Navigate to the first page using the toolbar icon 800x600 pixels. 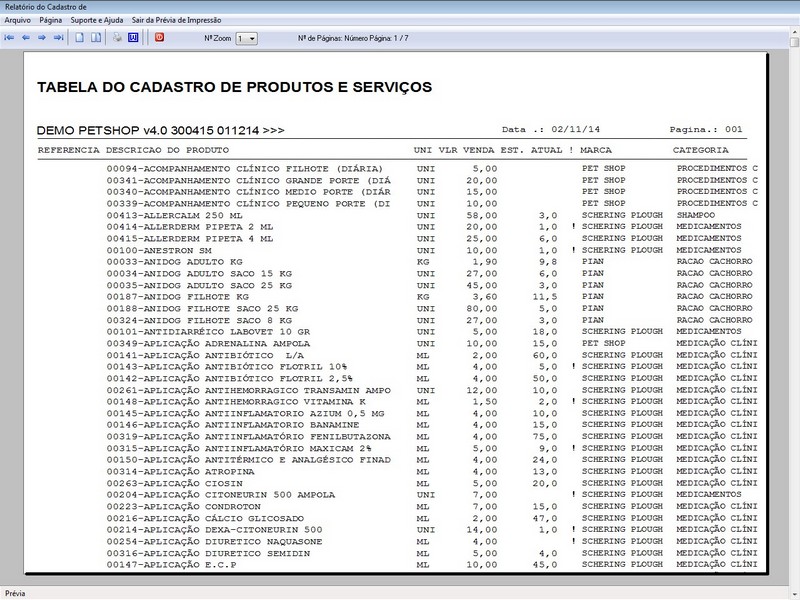(x=10, y=37)
